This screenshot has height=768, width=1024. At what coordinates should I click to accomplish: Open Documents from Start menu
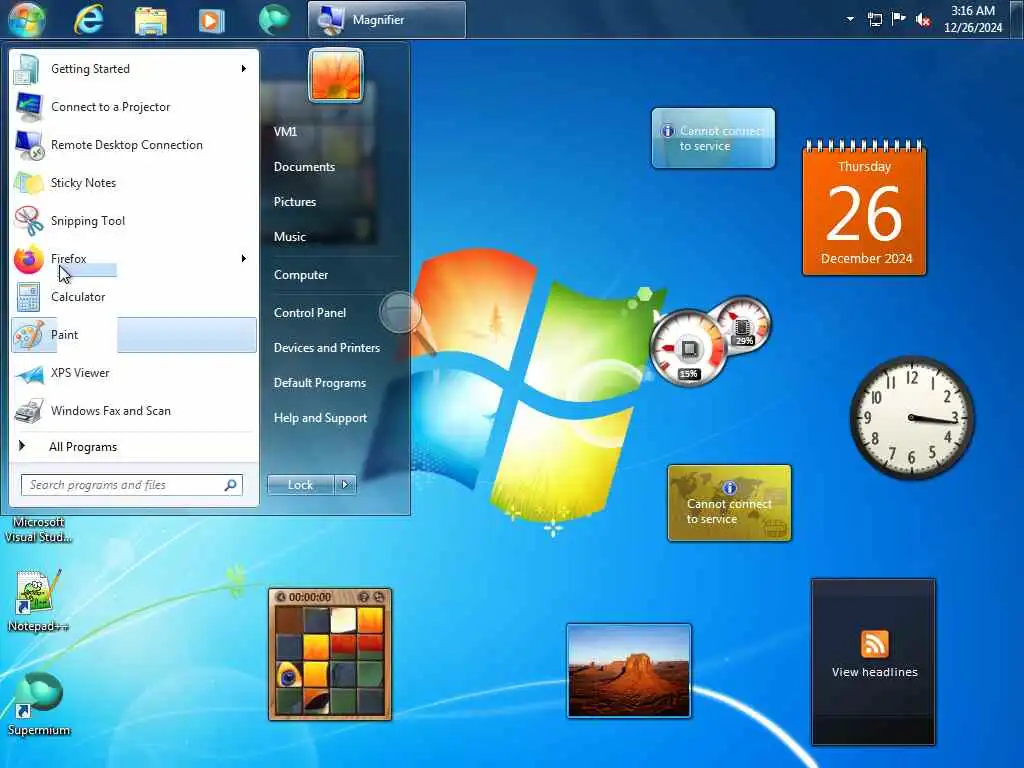coord(304,167)
